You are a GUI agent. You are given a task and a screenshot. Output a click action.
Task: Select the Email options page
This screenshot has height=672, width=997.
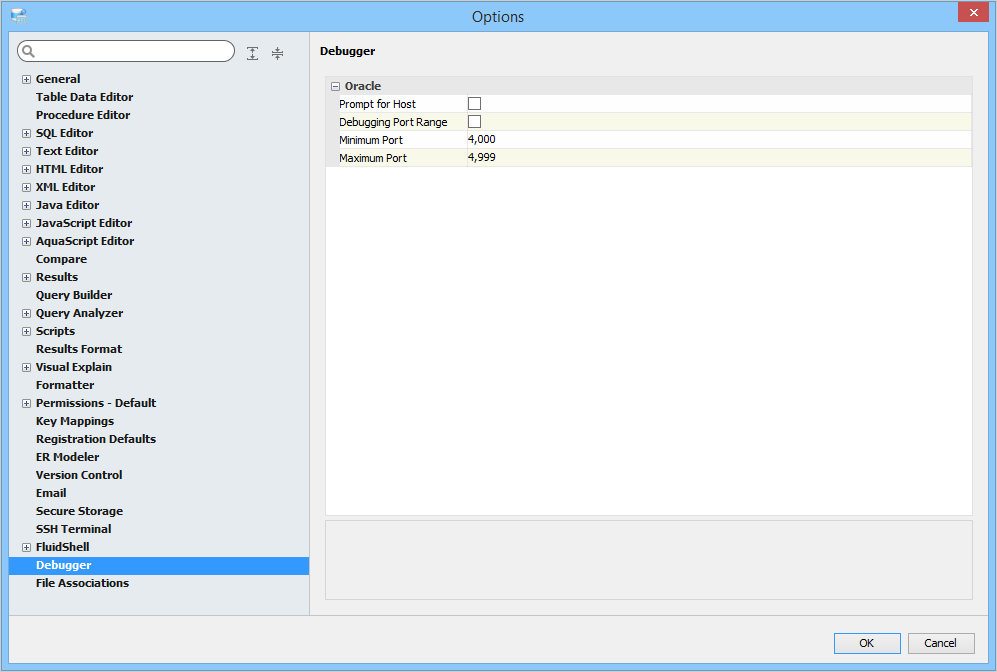coord(51,493)
